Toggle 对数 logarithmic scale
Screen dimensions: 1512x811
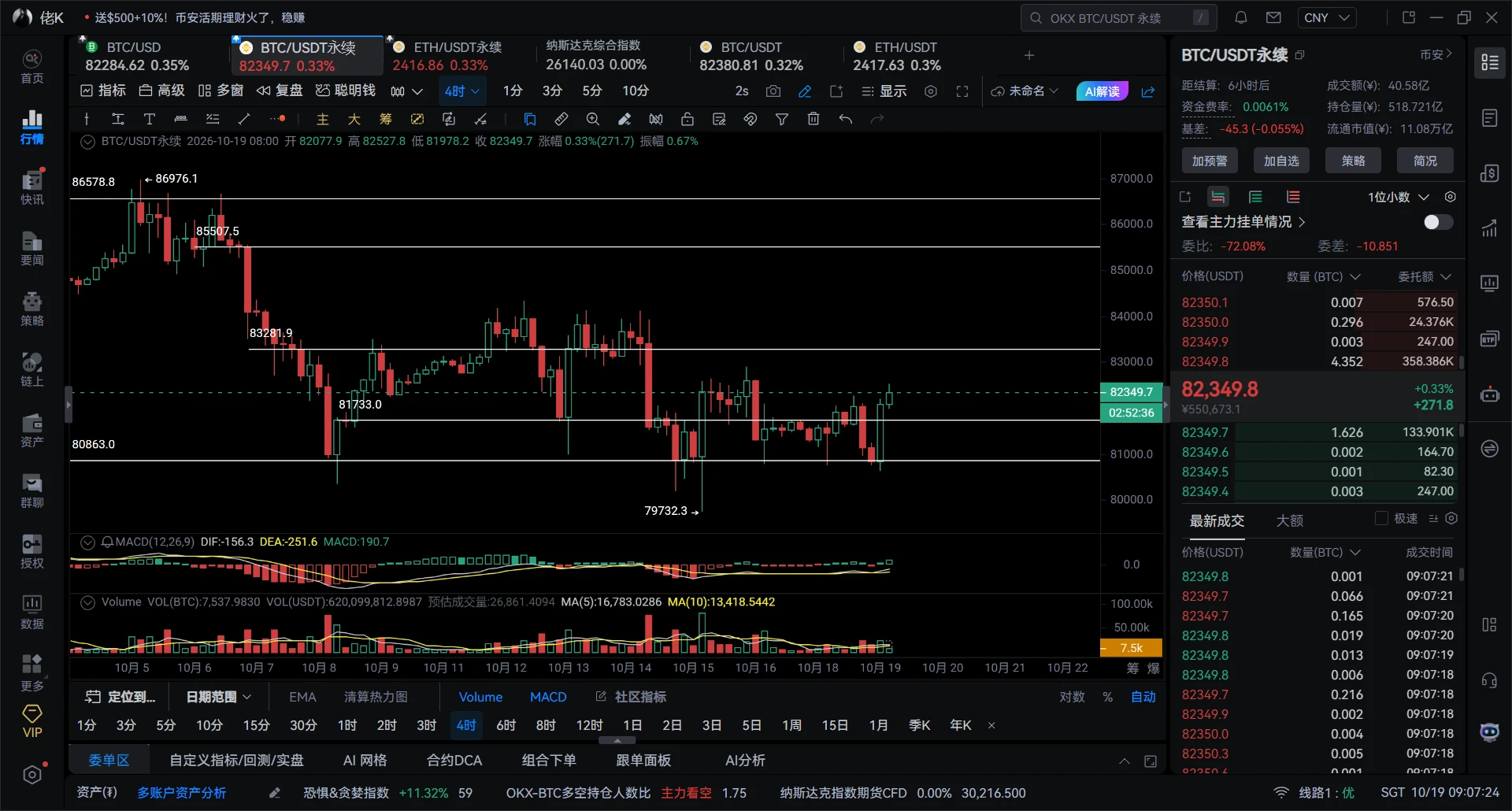click(x=1072, y=697)
